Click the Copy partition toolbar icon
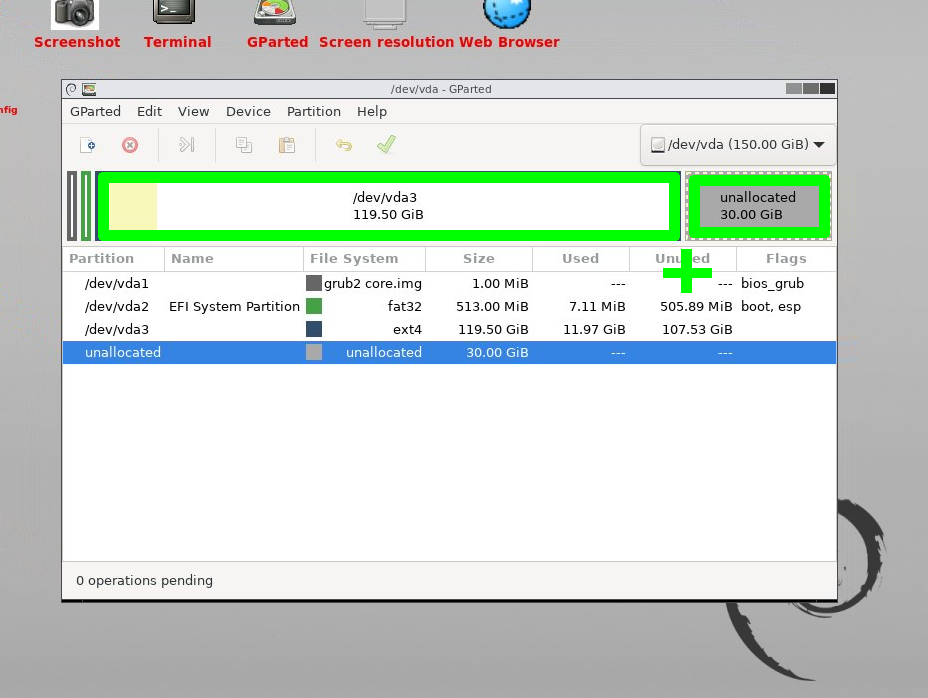Image resolution: width=928 pixels, height=698 pixels. (x=243, y=145)
